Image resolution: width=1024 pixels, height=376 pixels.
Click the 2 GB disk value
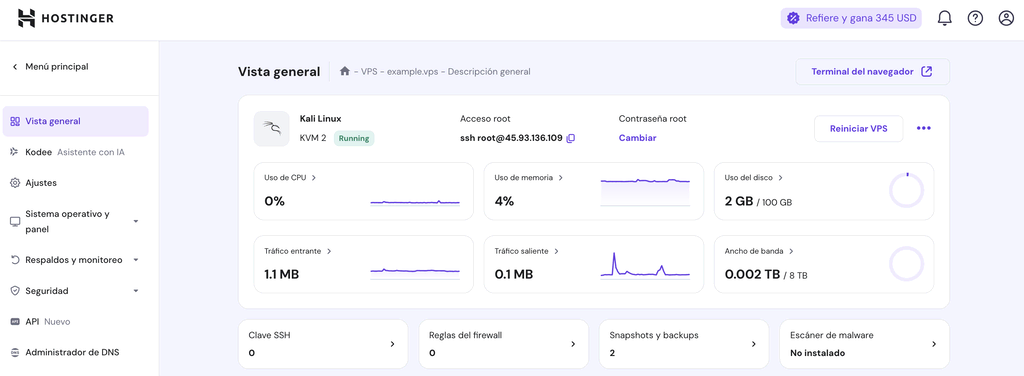click(x=739, y=202)
